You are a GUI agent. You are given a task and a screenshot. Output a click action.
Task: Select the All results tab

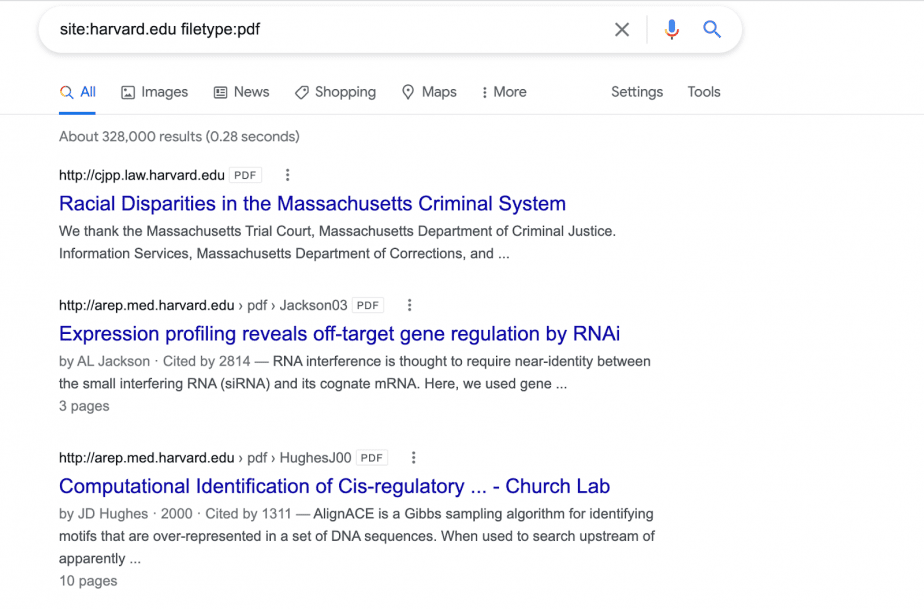tap(77, 92)
